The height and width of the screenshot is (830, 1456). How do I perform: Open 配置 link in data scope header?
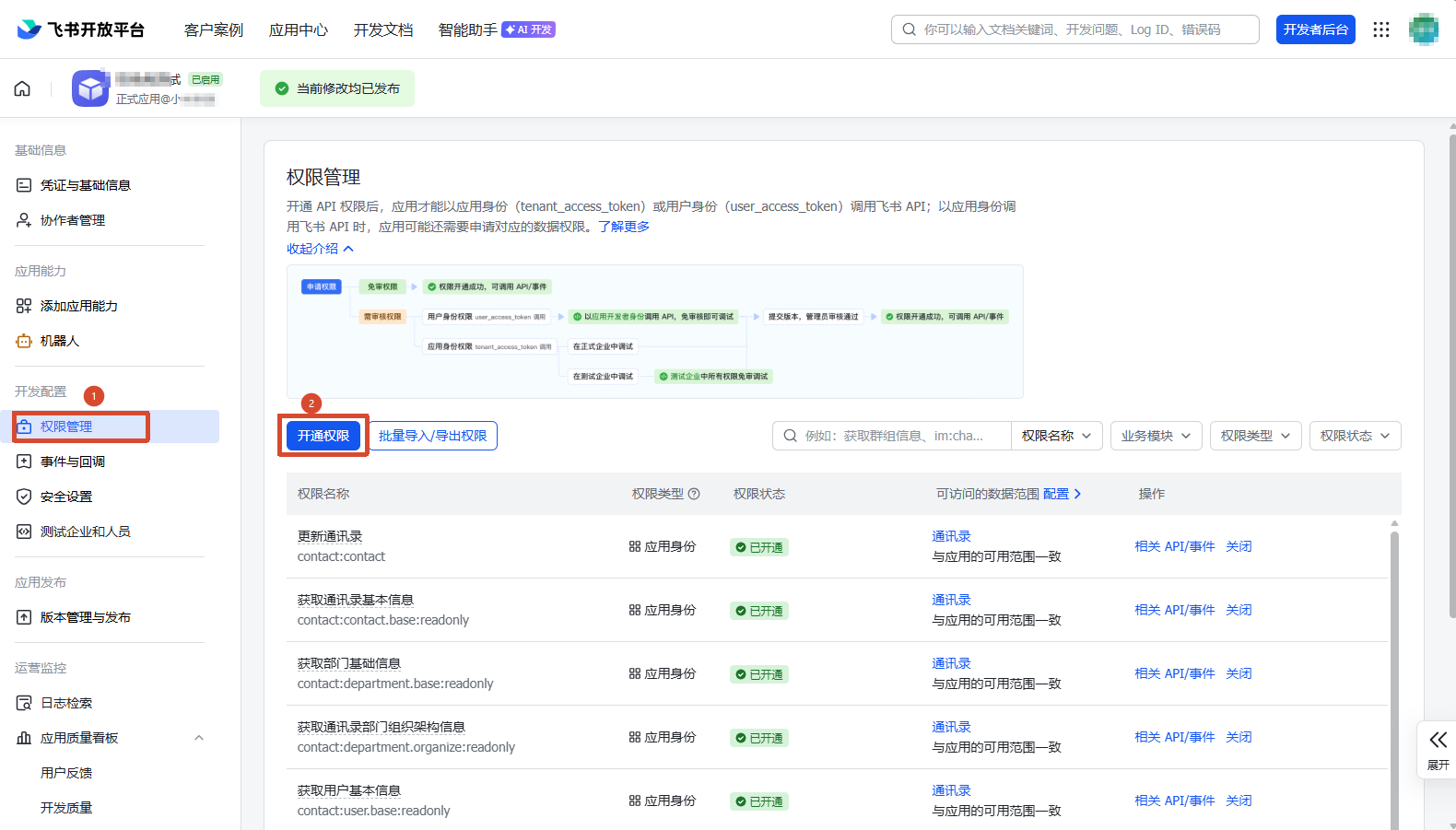click(x=1062, y=494)
